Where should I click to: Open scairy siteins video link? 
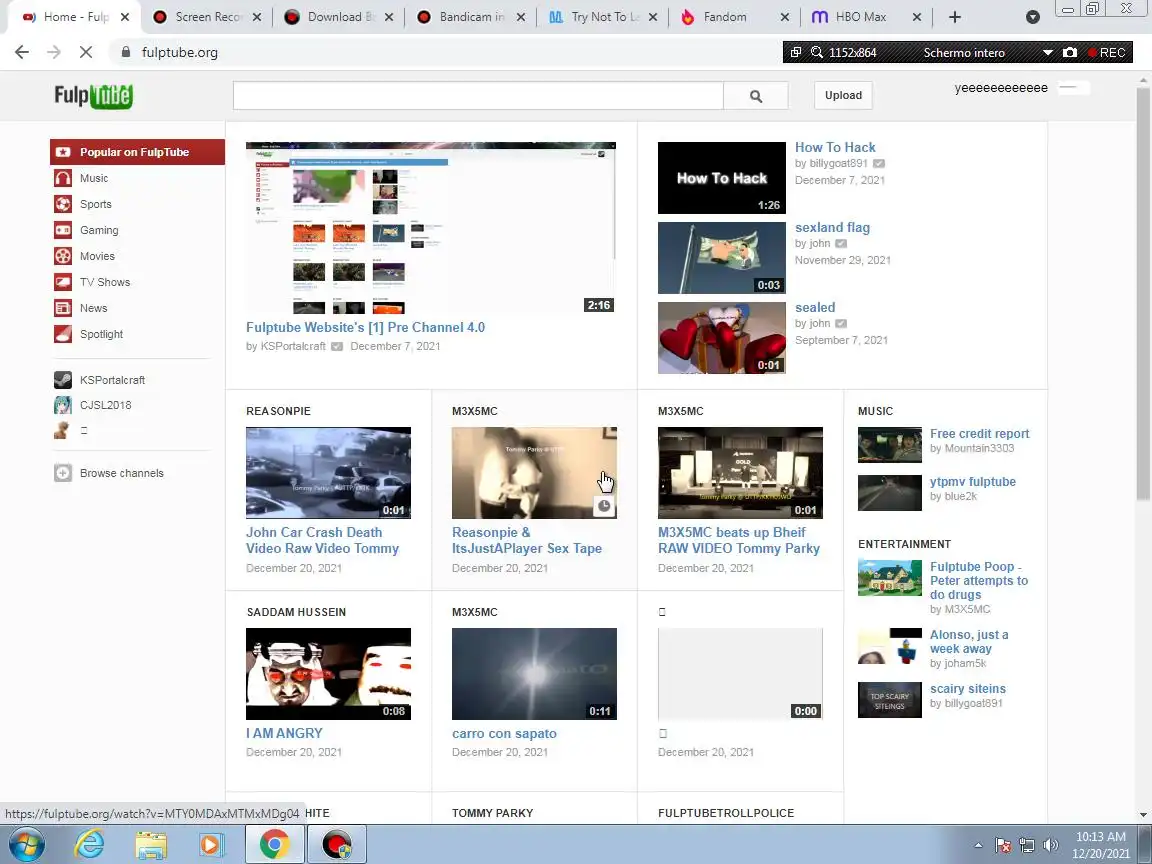pyautogui.click(x=968, y=688)
